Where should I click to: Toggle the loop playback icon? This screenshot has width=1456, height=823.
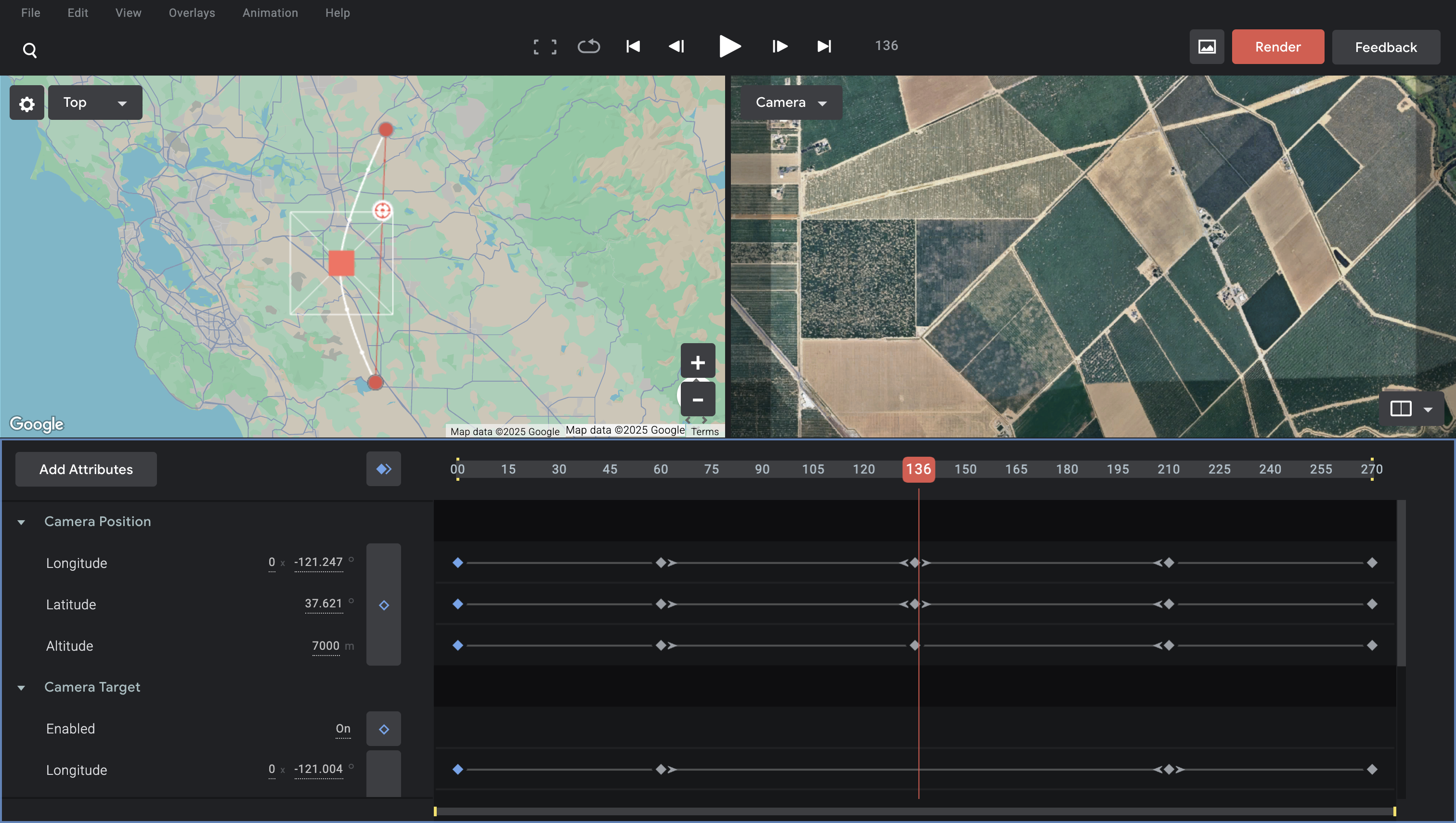click(x=589, y=46)
